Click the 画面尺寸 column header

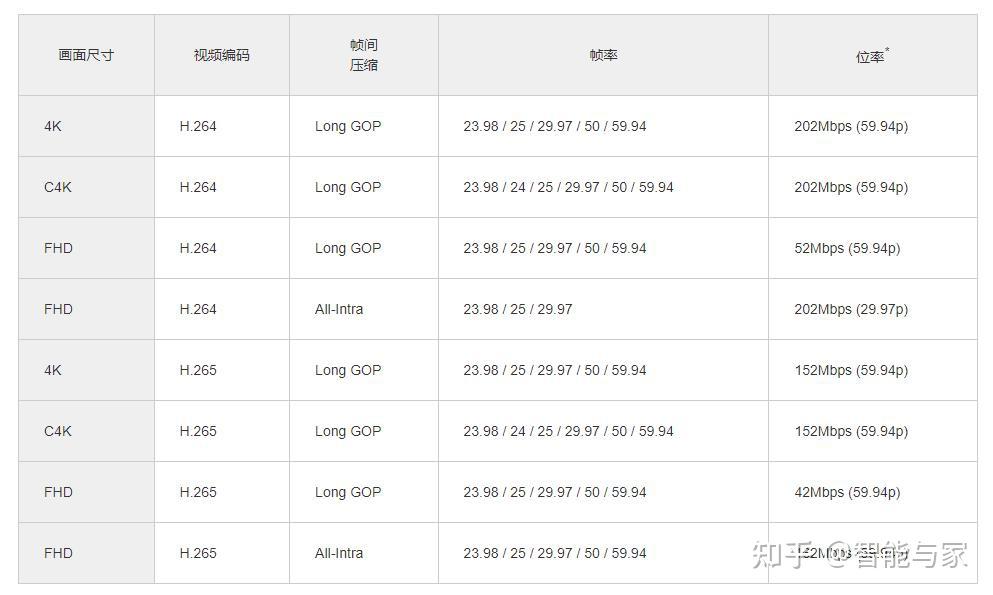[86, 55]
